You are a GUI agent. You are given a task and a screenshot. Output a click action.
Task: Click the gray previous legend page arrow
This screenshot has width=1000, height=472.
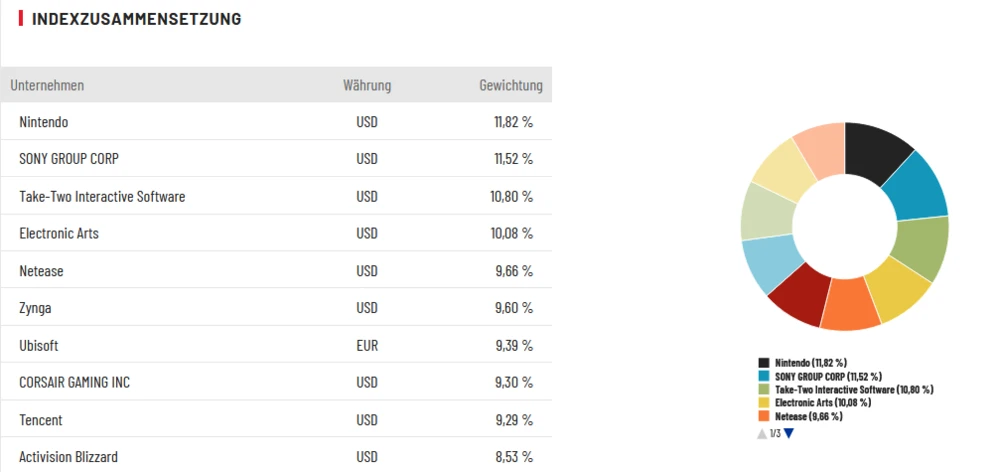pyautogui.click(x=762, y=433)
